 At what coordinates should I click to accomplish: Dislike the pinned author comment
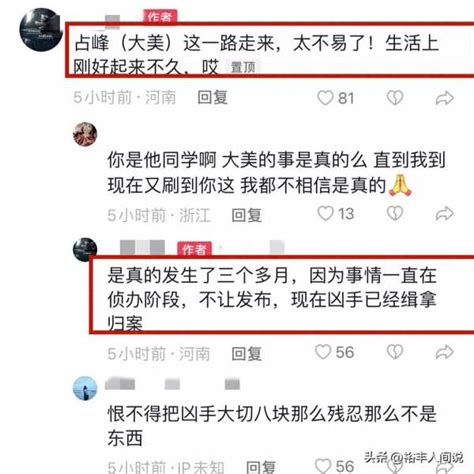(x=395, y=98)
